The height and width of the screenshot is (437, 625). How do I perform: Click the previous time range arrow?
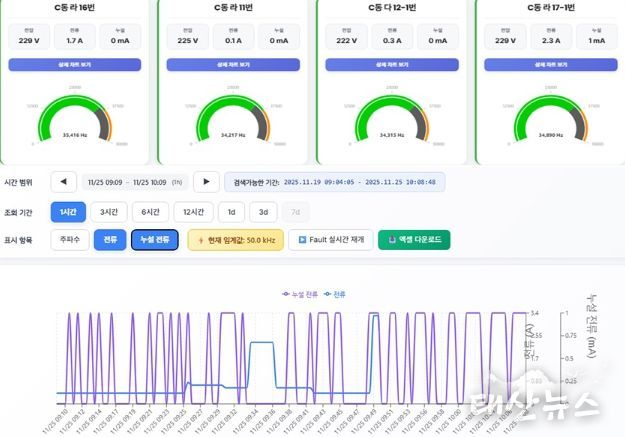pos(64,182)
